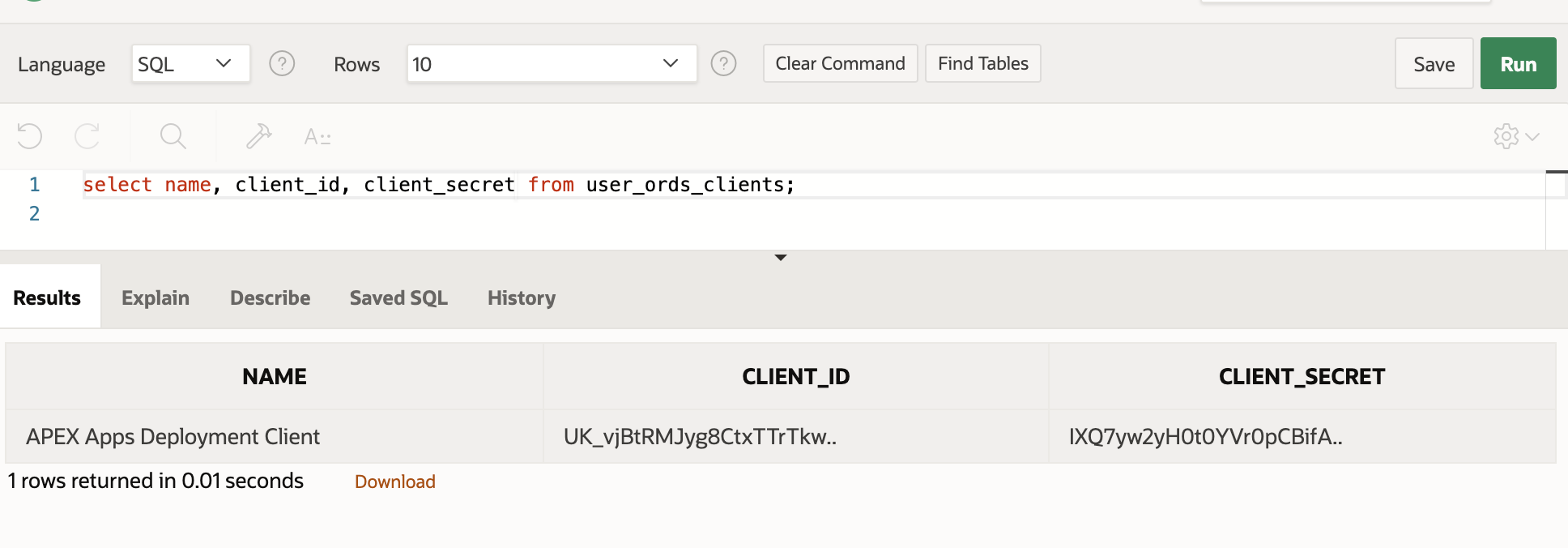Open the Saved SQL tab
The image size is (1568, 548).
pos(398,298)
